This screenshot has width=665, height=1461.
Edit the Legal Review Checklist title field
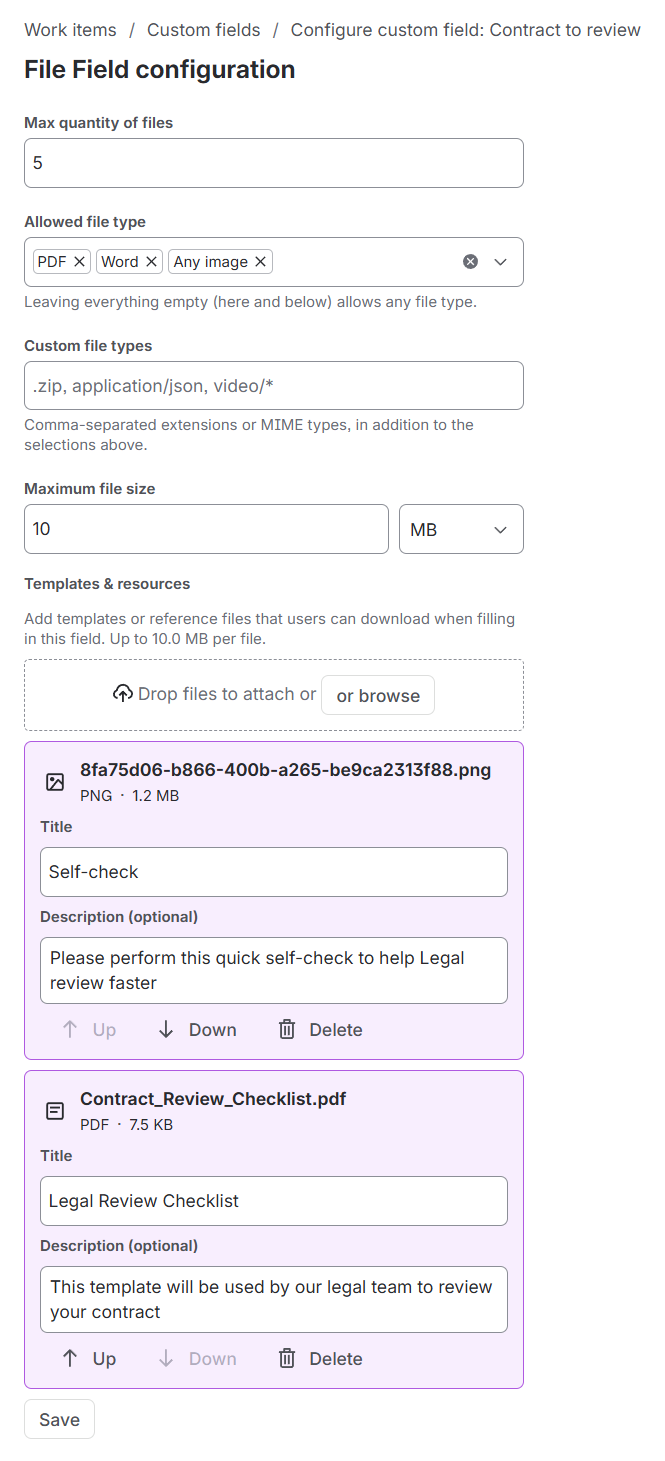pyautogui.click(x=274, y=1201)
